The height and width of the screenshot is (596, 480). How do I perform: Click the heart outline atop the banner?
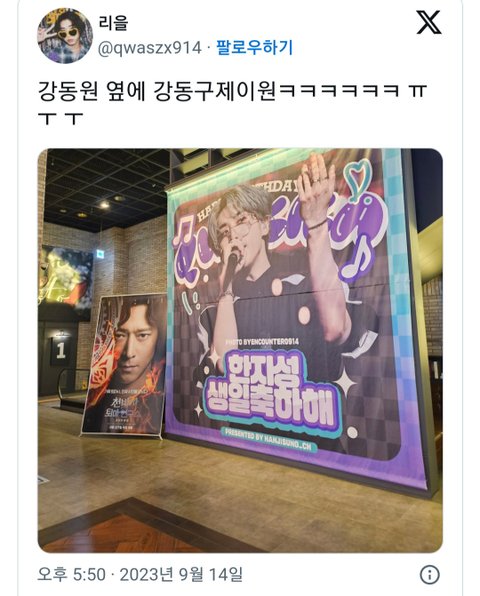pos(360,179)
